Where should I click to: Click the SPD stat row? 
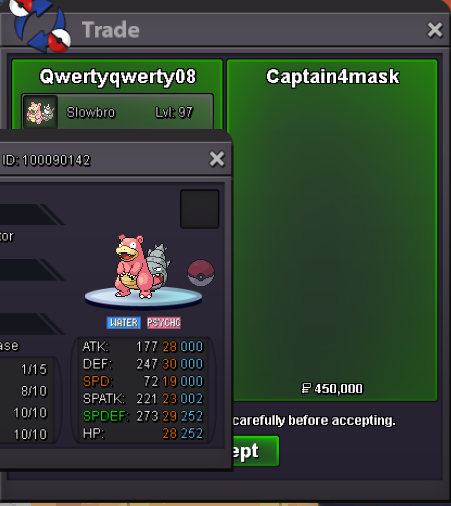[x=143, y=381]
